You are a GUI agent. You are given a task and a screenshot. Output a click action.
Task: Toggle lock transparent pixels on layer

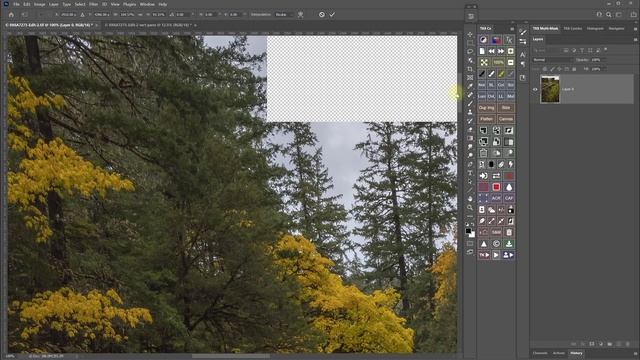[x=545, y=69]
